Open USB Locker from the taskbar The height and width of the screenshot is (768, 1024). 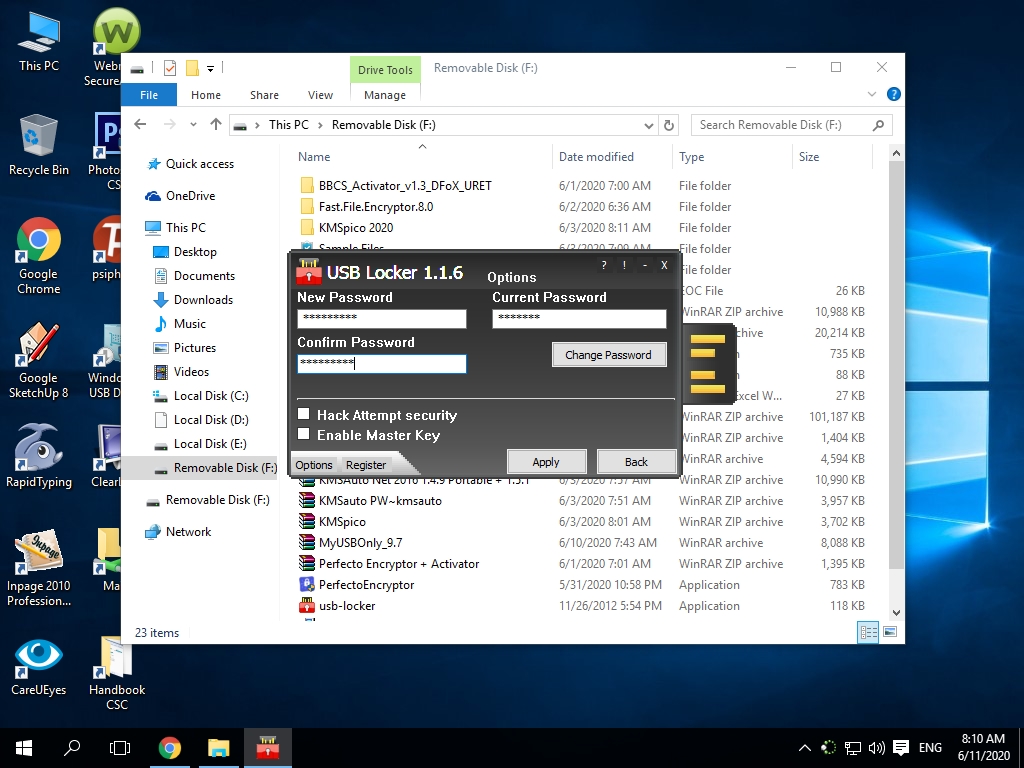point(267,747)
